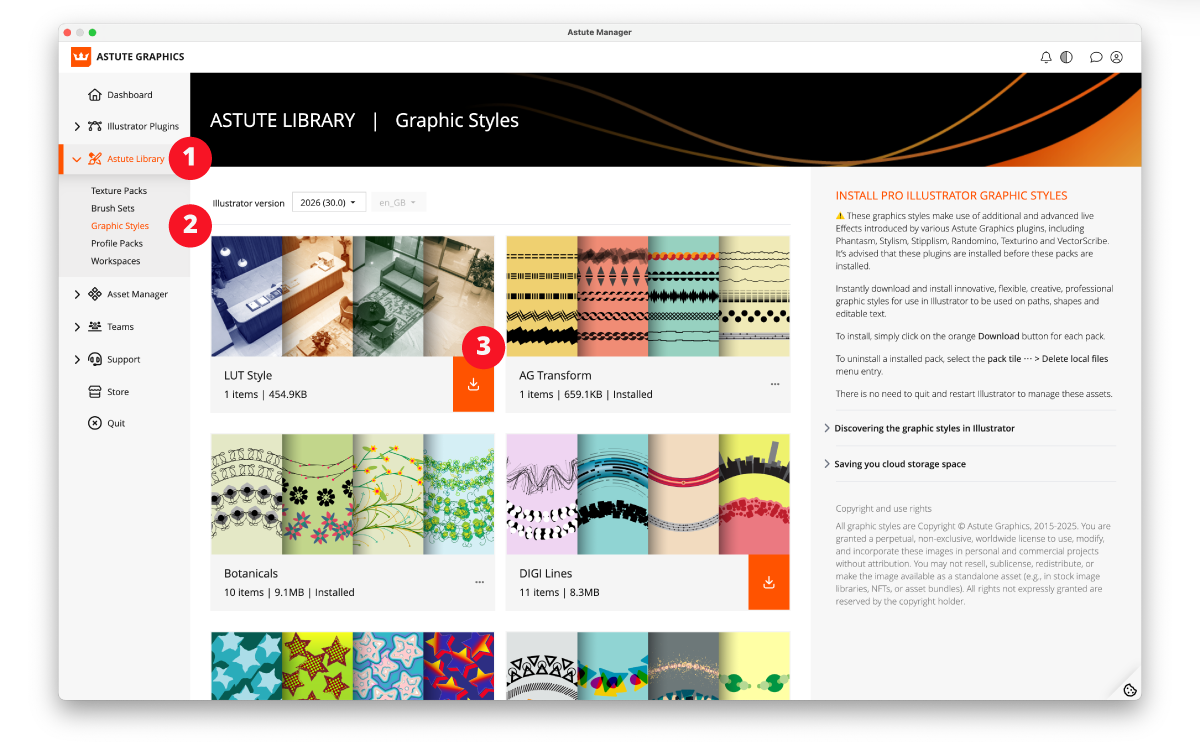
Task: Open AG Transform pack options menu
Action: point(775,384)
